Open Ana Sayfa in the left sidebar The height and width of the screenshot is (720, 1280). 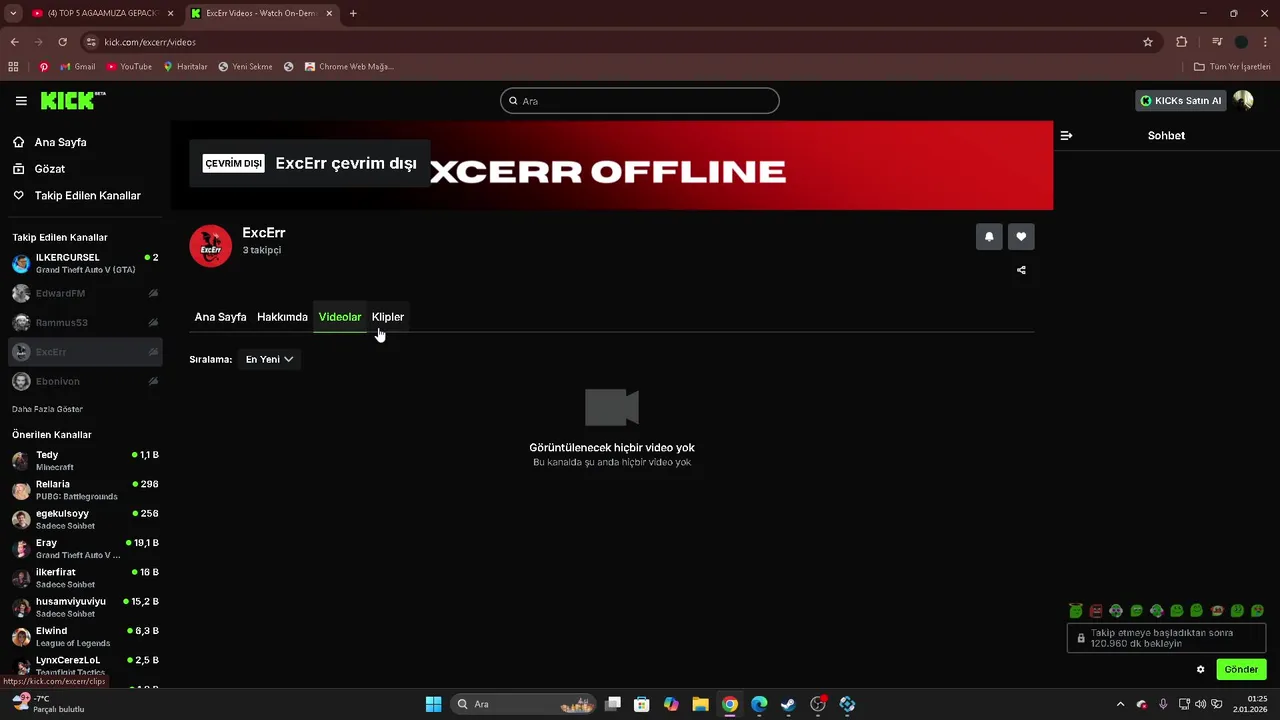pyautogui.click(x=60, y=142)
